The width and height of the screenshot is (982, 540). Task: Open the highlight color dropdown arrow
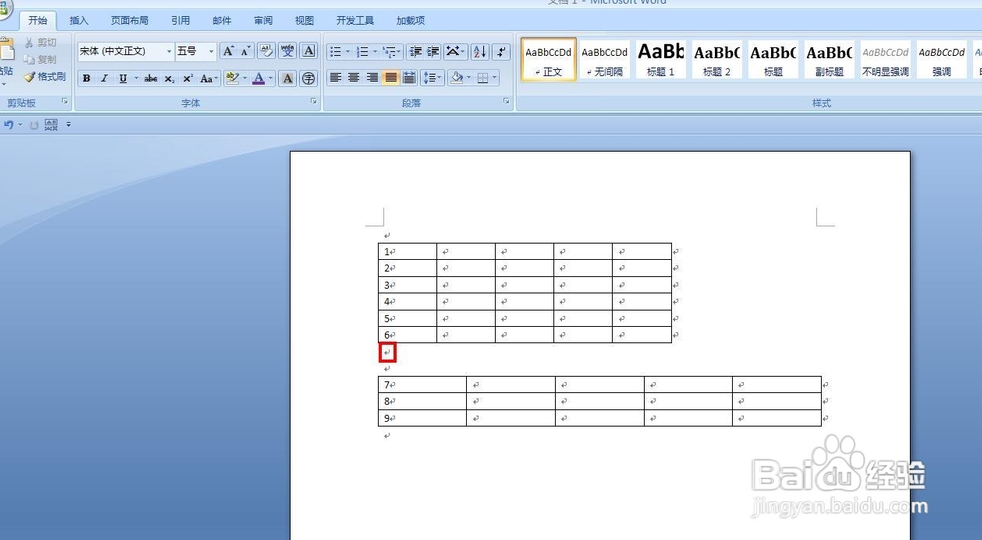(245, 78)
